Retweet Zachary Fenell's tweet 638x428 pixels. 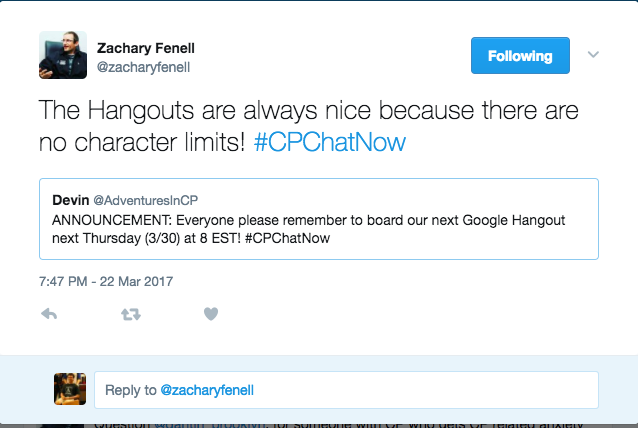coord(130,314)
